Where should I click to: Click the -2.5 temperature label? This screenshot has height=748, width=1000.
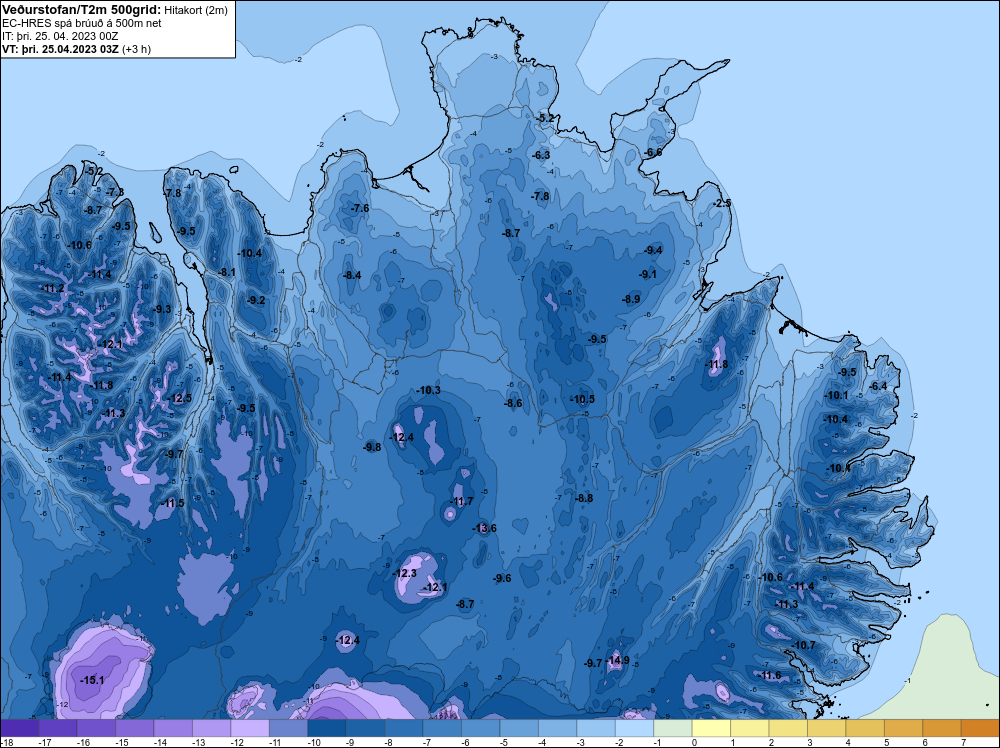coord(723,203)
